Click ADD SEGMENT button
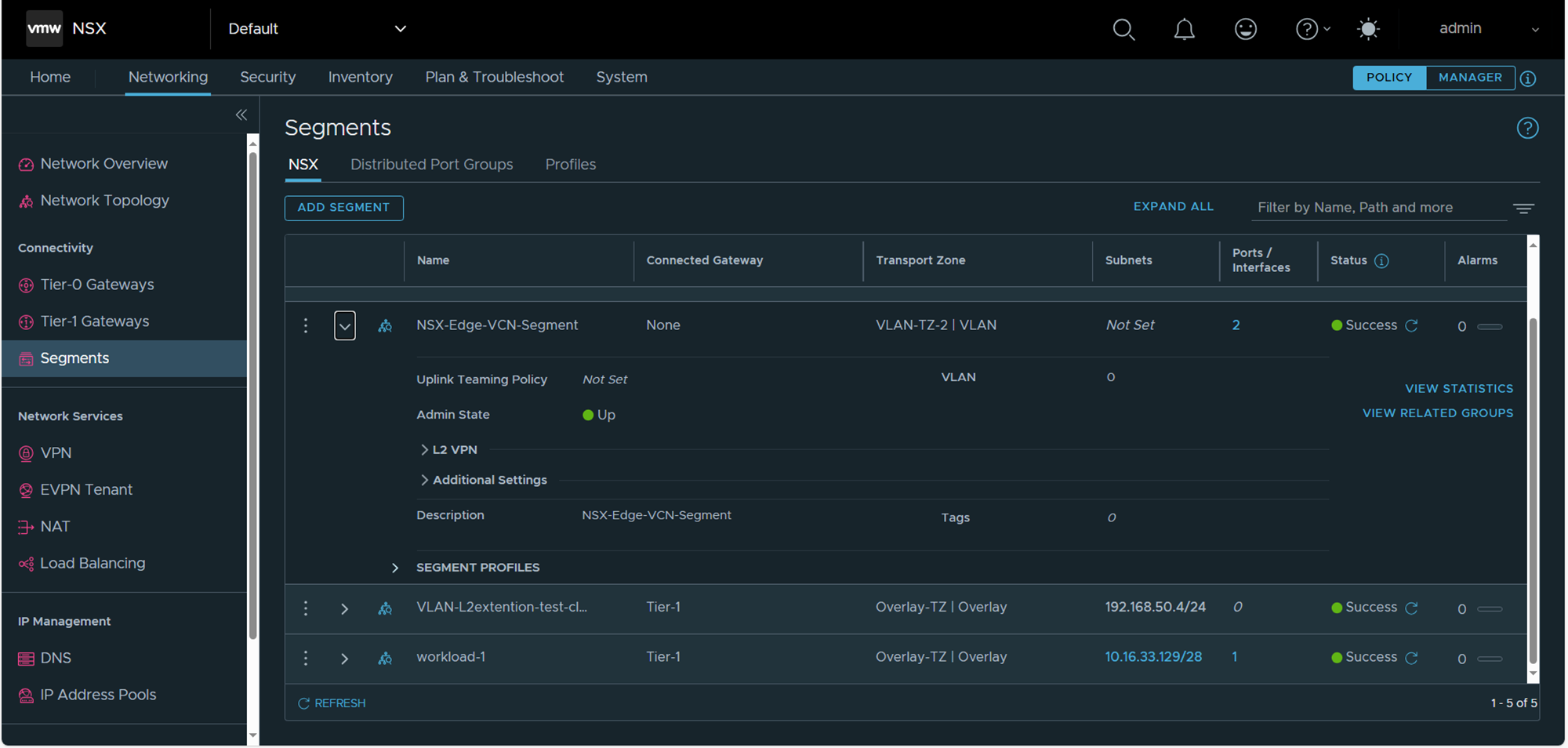Screen dimensions: 1568x748 (x=344, y=208)
